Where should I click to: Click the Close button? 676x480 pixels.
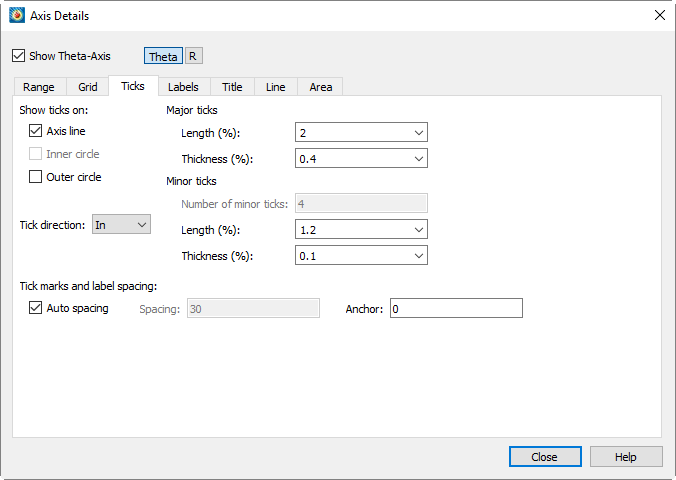[x=545, y=457]
